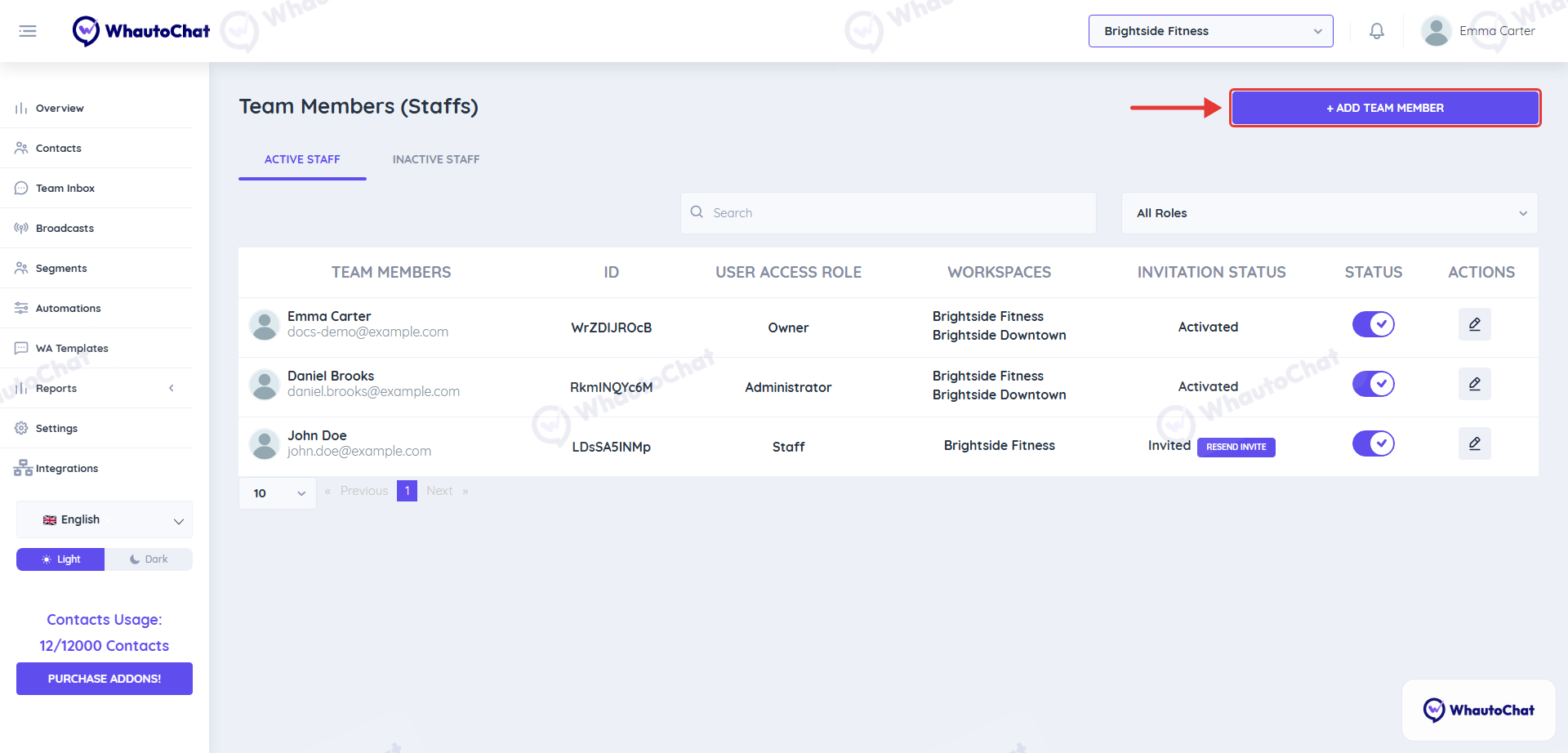
Task: Click Resend Invite for John Doe
Action: pos(1236,447)
